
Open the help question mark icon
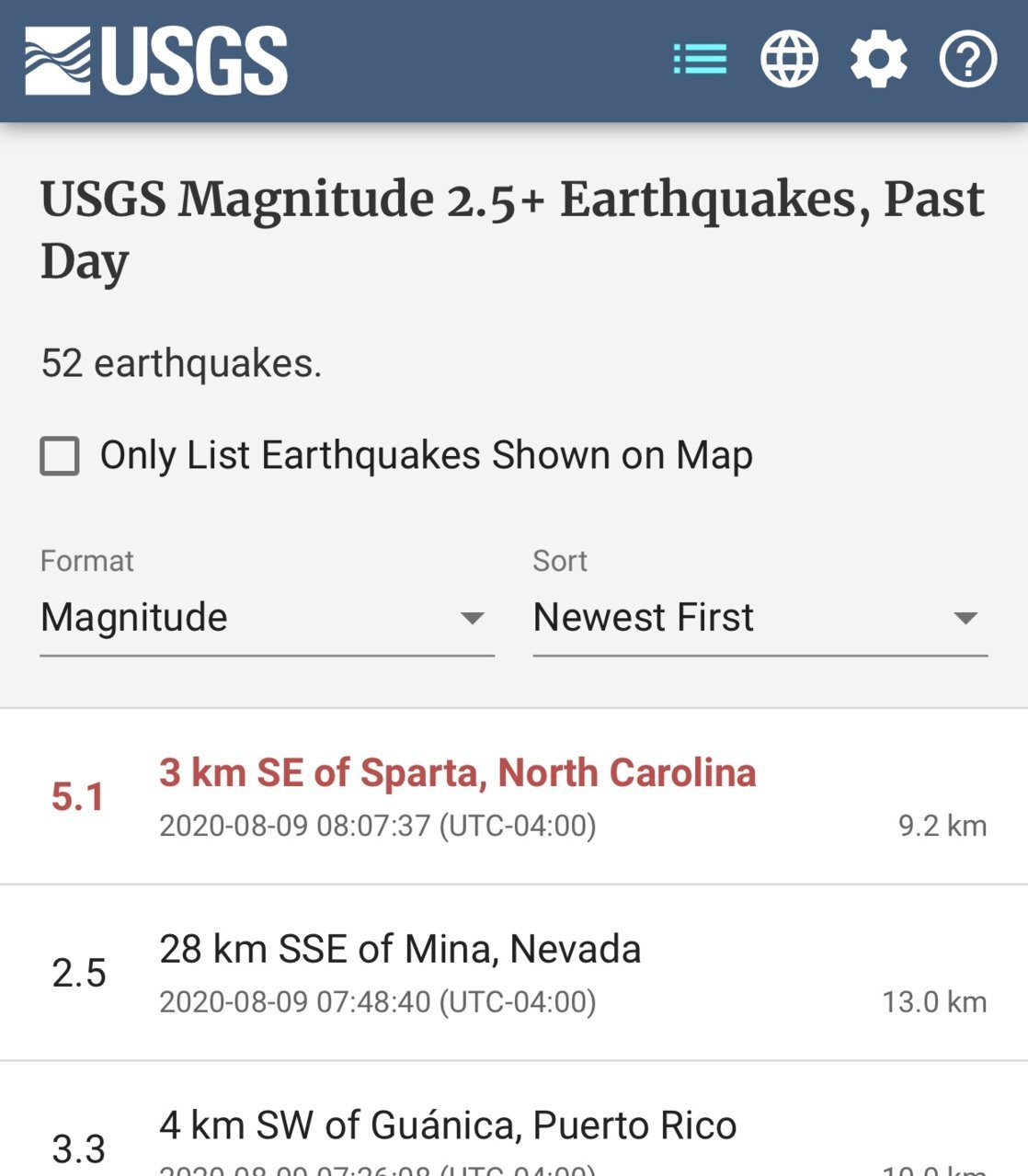(967, 60)
